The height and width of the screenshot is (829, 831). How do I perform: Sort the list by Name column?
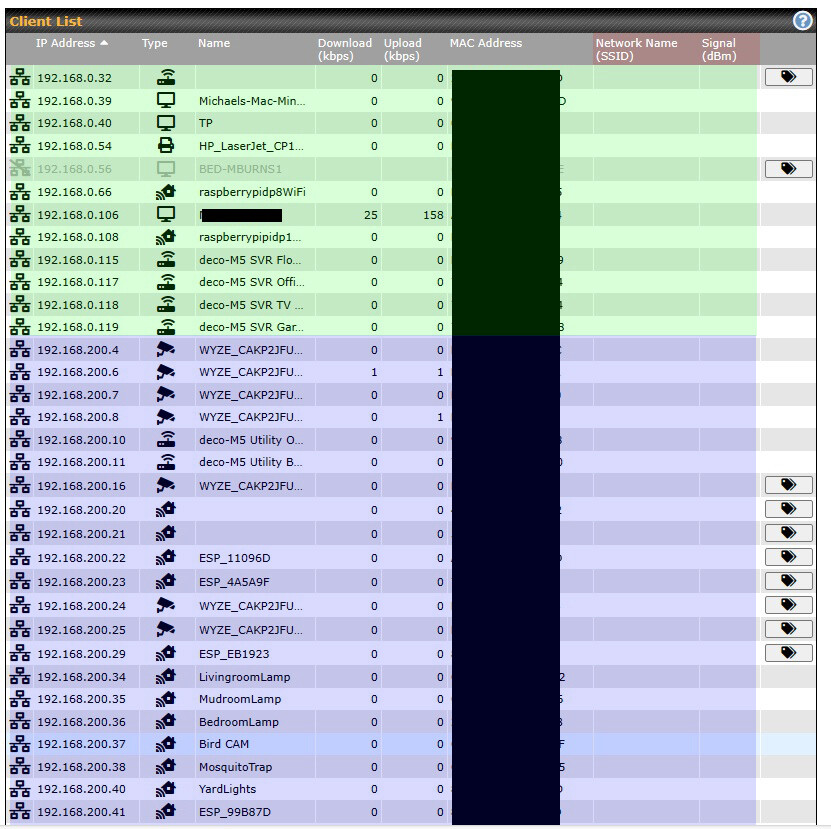coord(214,44)
